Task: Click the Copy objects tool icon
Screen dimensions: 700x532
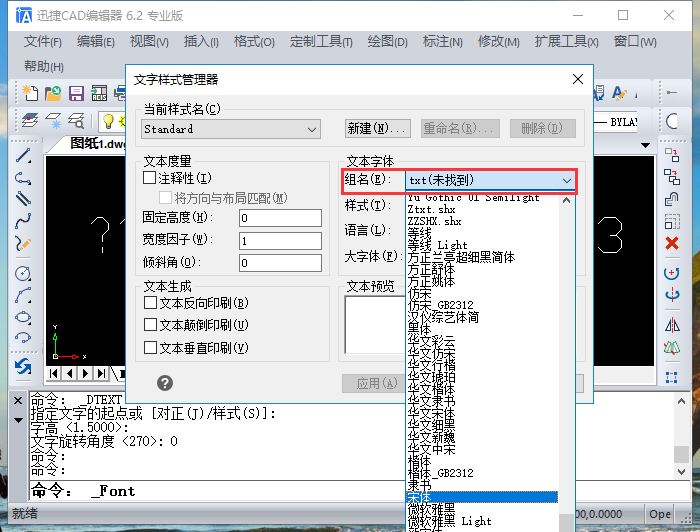Action: (672, 177)
